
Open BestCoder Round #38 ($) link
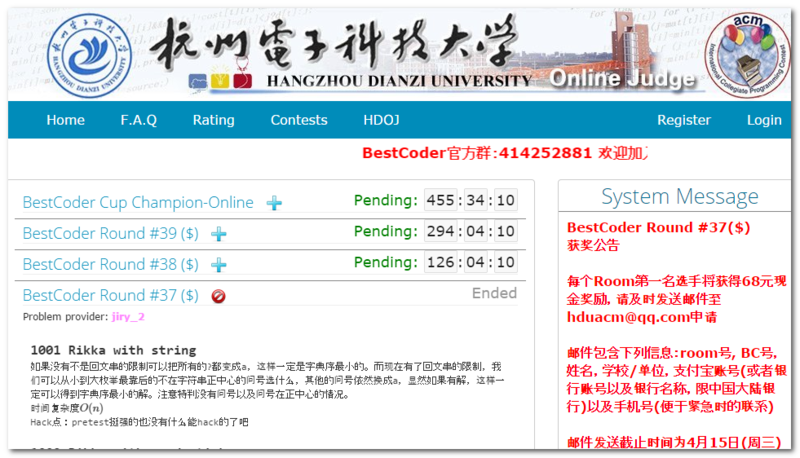click(111, 264)
